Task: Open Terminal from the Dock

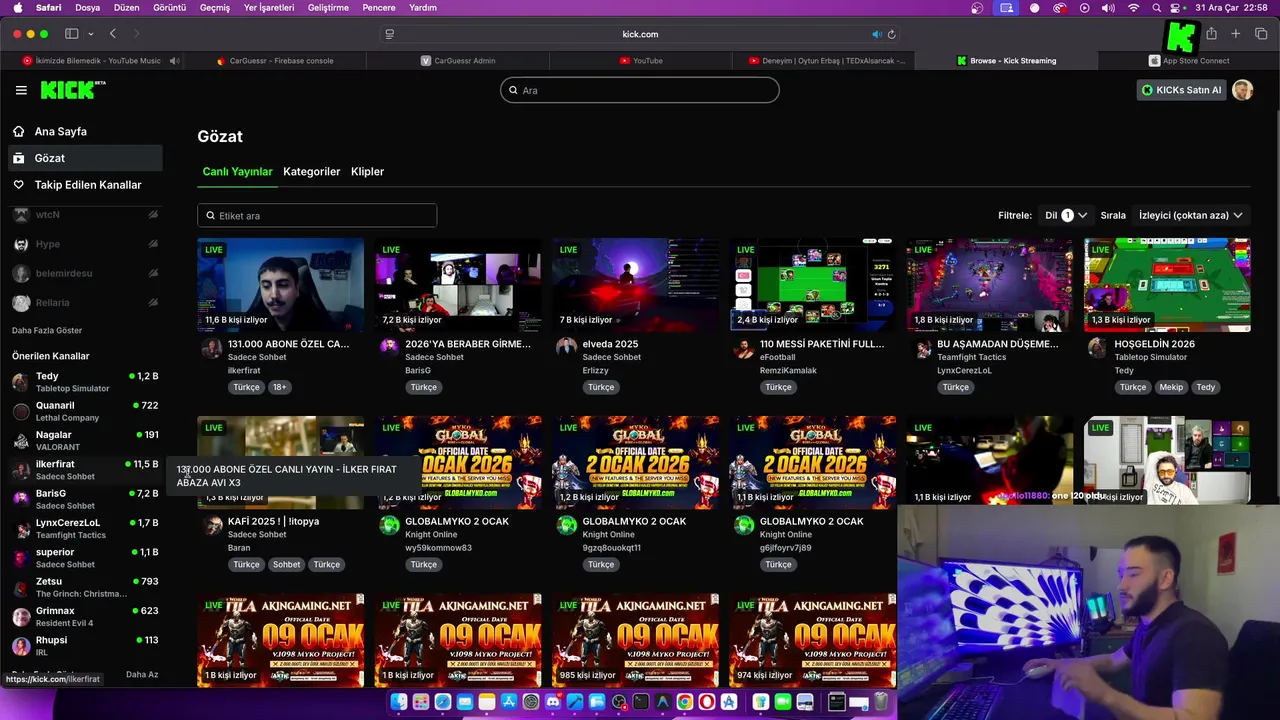Action: pos(641,702)
